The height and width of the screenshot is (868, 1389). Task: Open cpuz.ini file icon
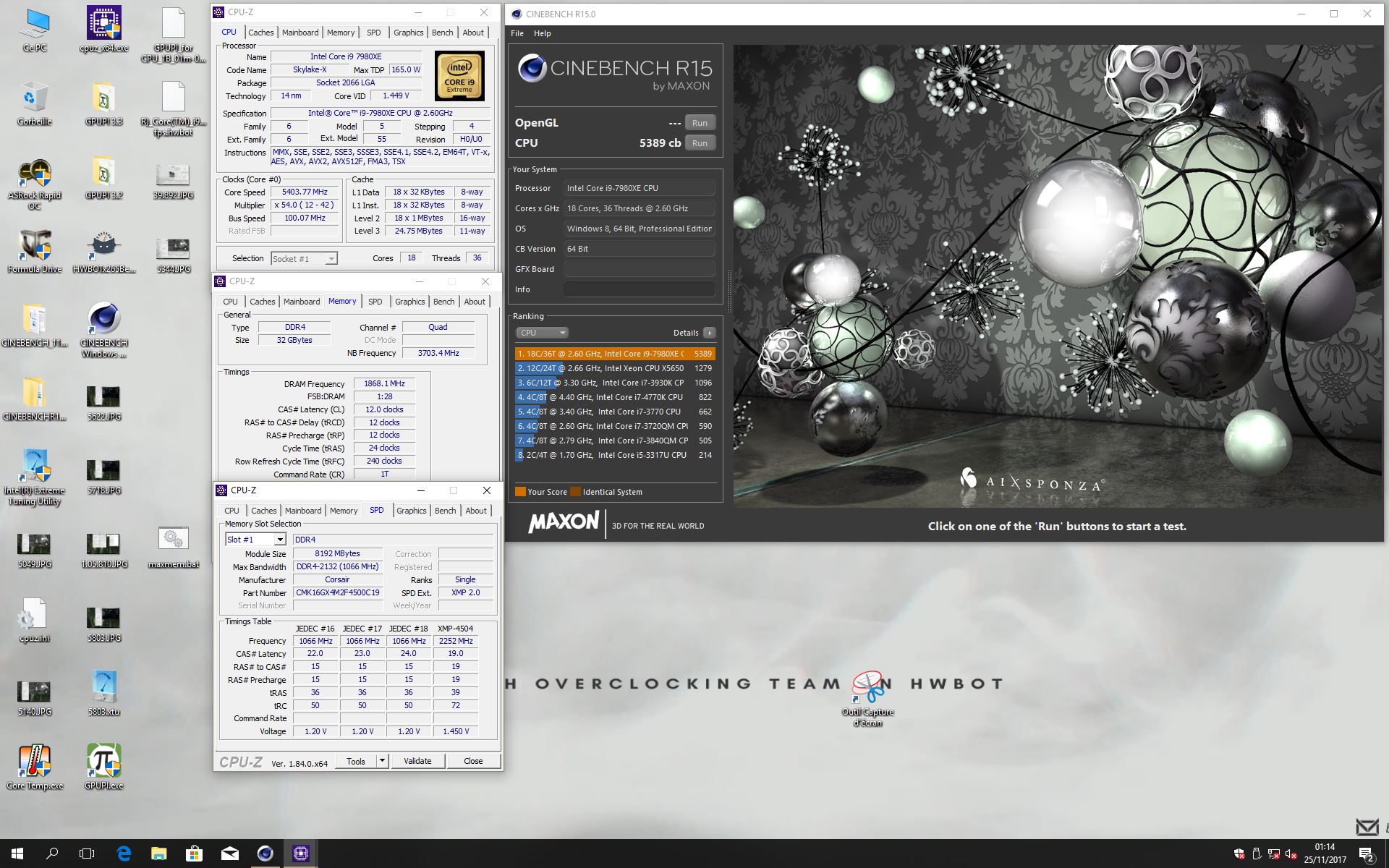click(34, 621)
